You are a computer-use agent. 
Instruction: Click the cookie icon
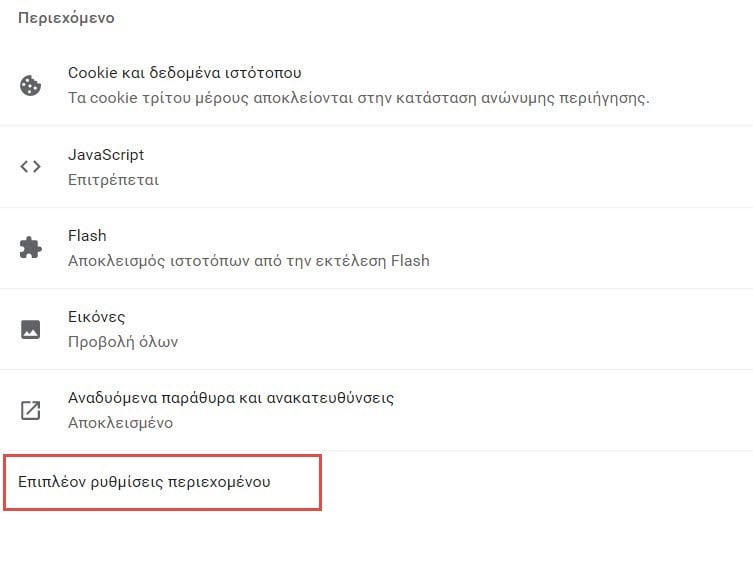pos(30,85)
